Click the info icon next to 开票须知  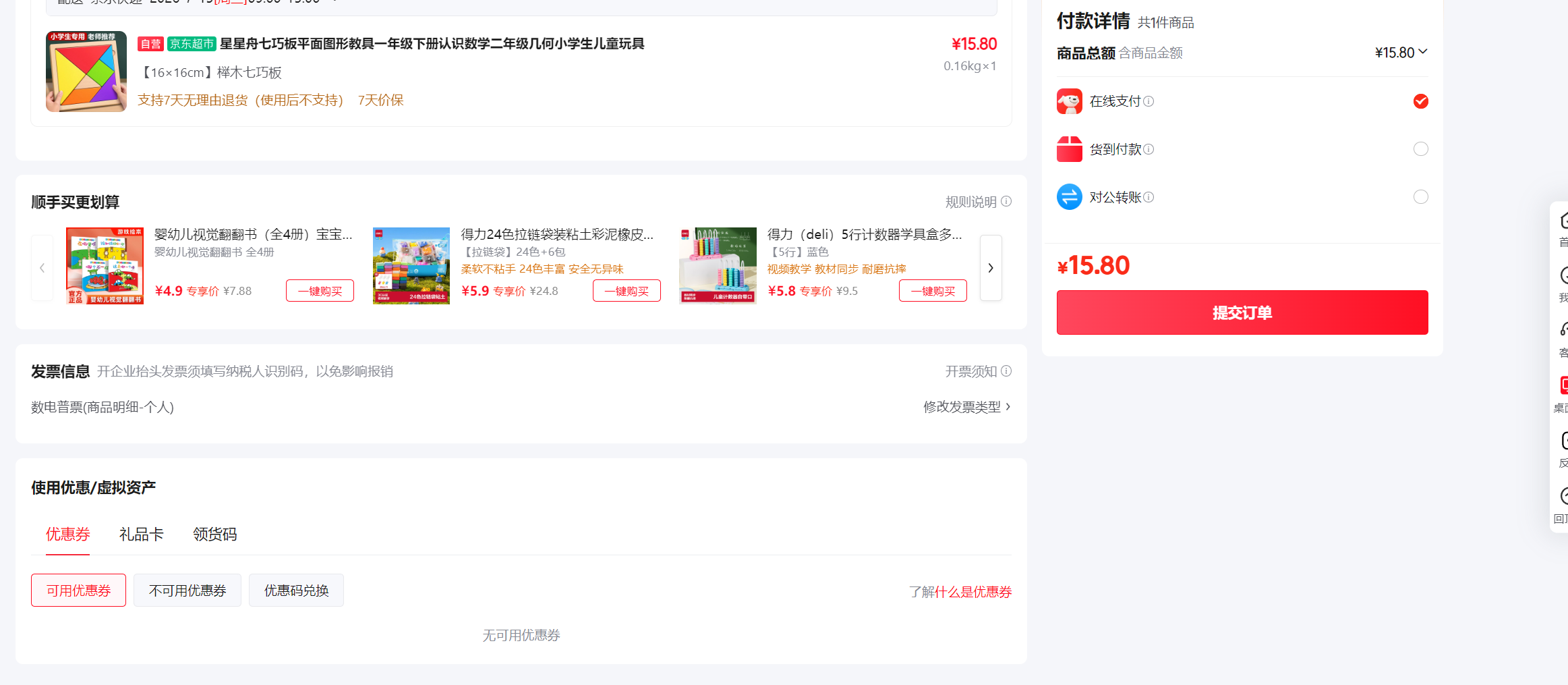click(1006, 371)
